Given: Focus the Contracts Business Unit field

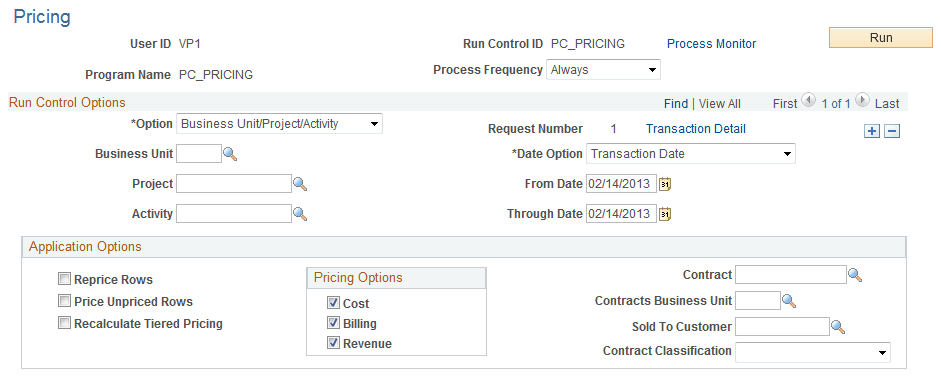Looking at the screenshot, I should coord(758,300).
